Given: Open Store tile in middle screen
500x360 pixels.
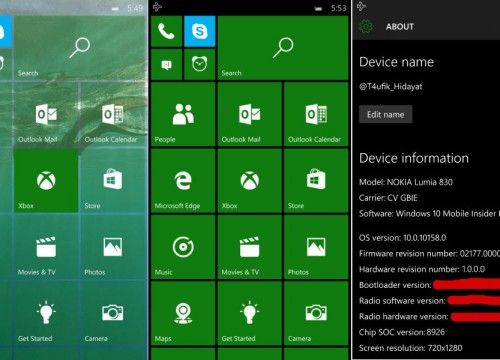Looking at the screenshot, I should 316,180.
